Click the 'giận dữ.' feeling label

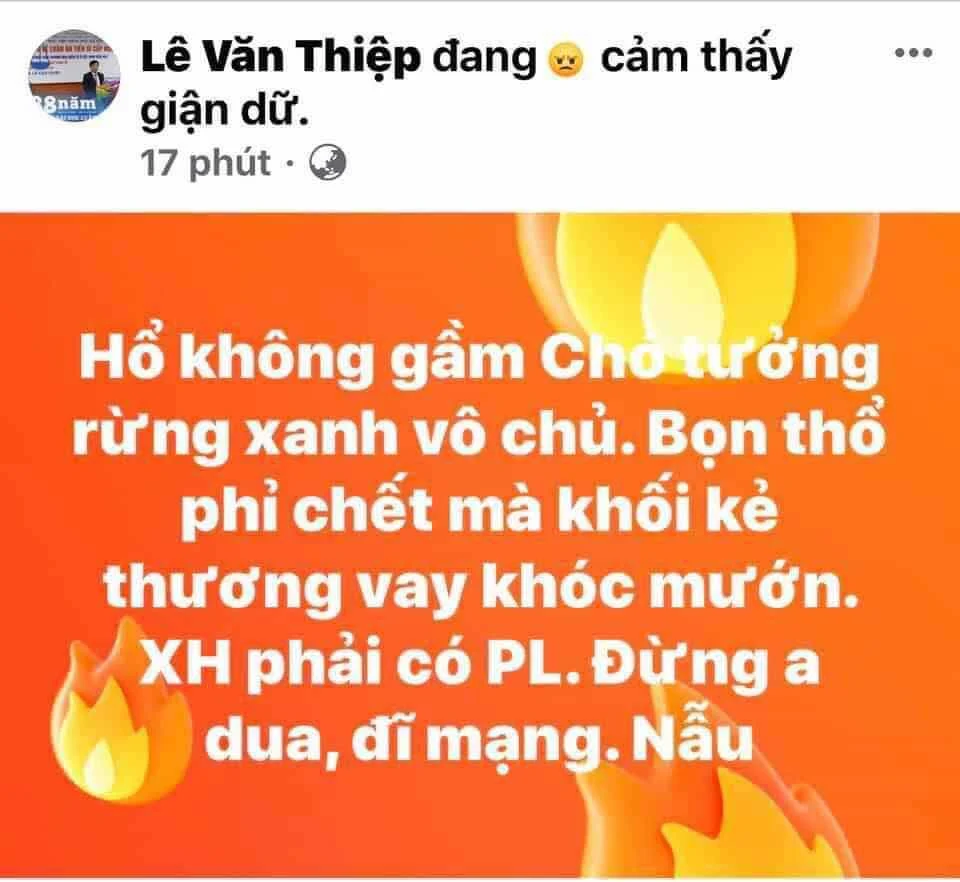coord(223,111)
